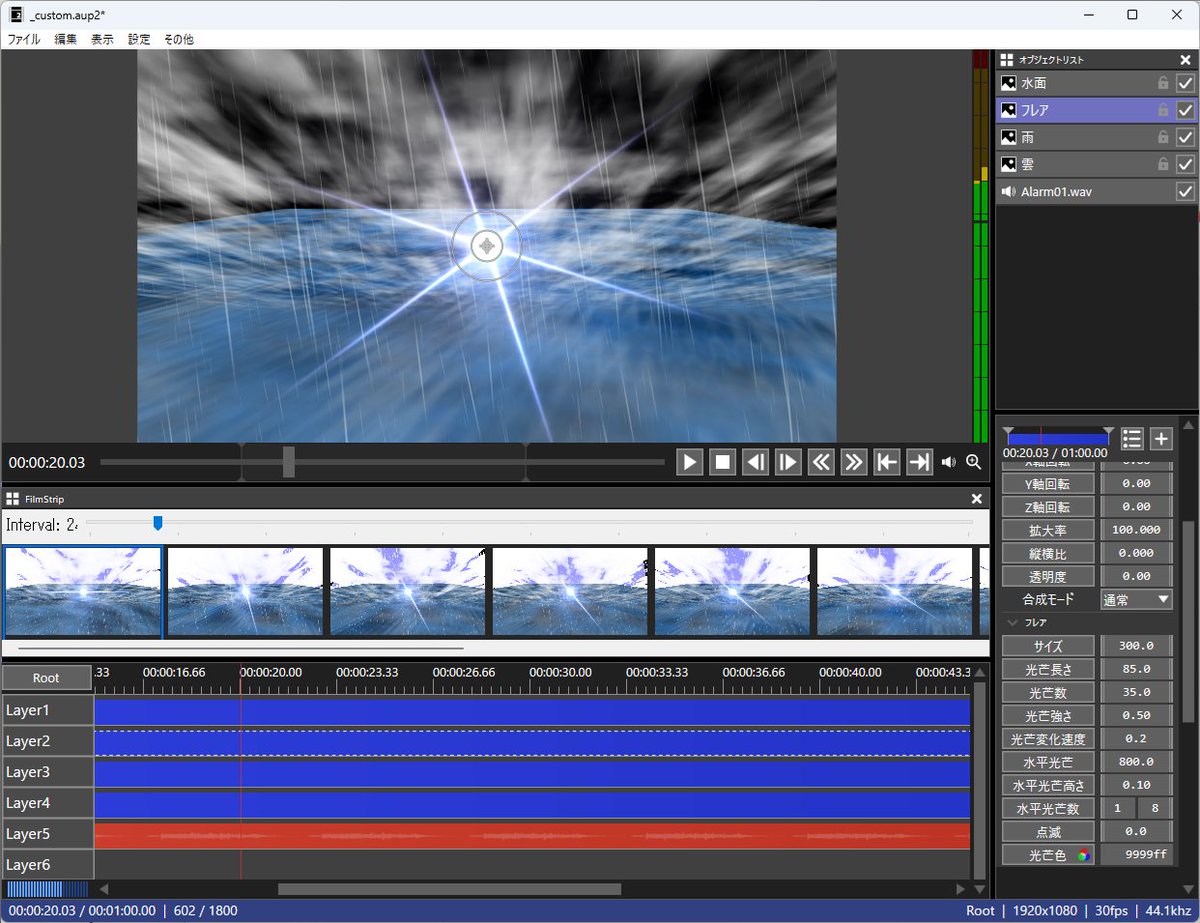Toggle the lock on the フレア object
Viewport: 1200px width, 923px height.
pos(1163,110)
